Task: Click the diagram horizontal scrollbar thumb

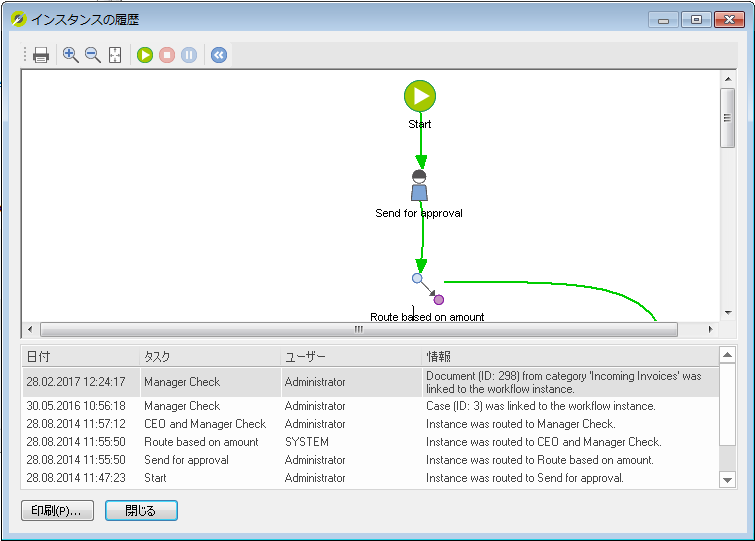Action: click(359, 329)
